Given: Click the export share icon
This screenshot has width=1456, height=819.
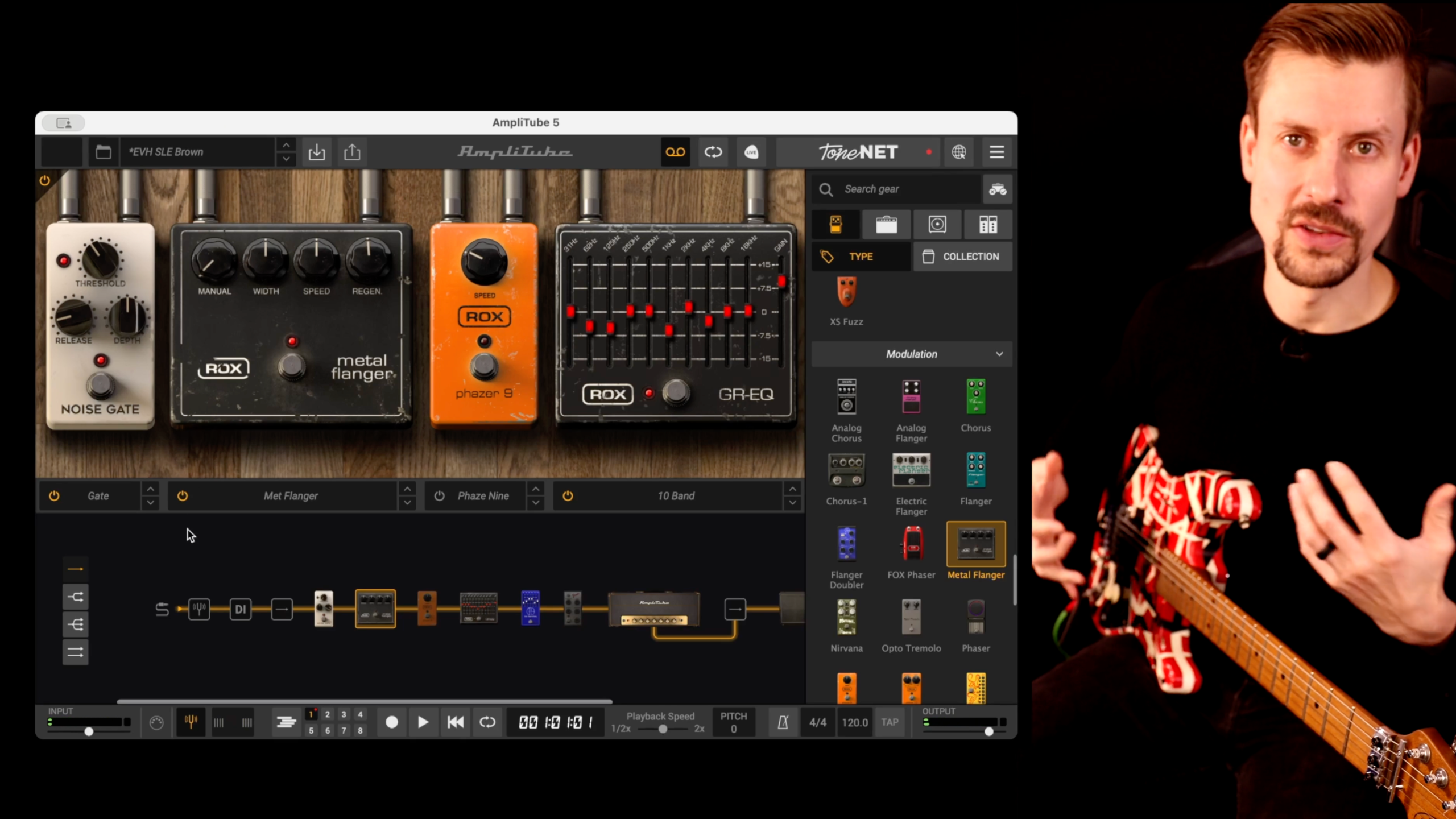Looking at the screenshot, I should pyautogui.click(x=352, y=152).
